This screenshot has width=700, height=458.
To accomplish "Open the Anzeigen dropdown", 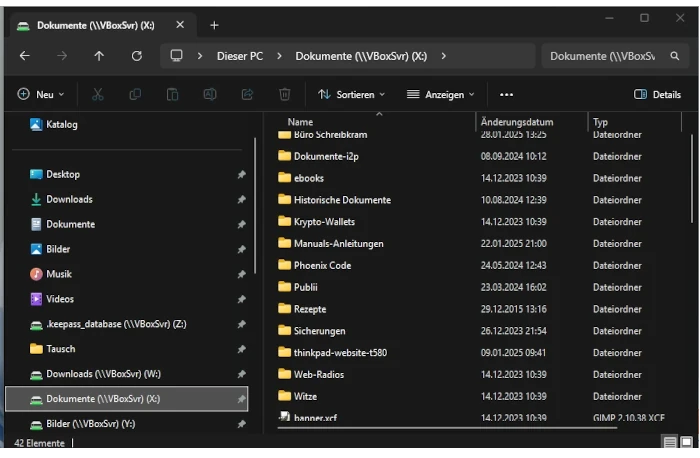I will (x=441, y=95).
